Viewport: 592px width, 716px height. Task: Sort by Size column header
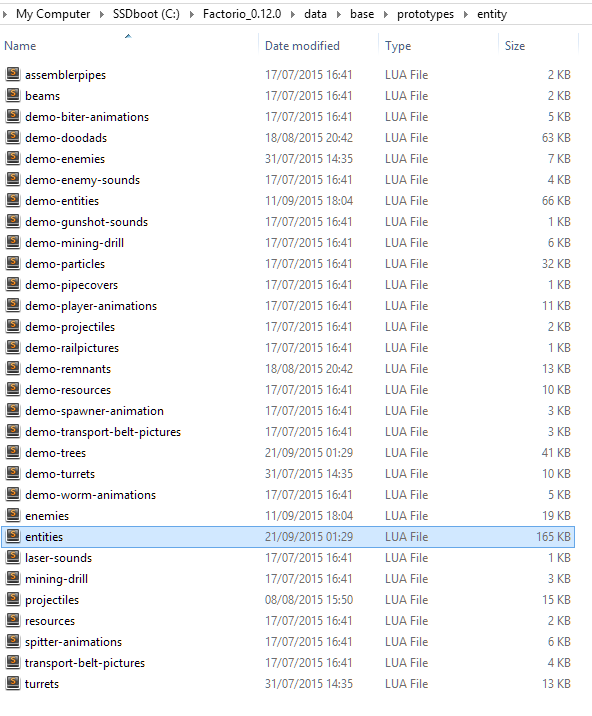(x=515, y=46)
